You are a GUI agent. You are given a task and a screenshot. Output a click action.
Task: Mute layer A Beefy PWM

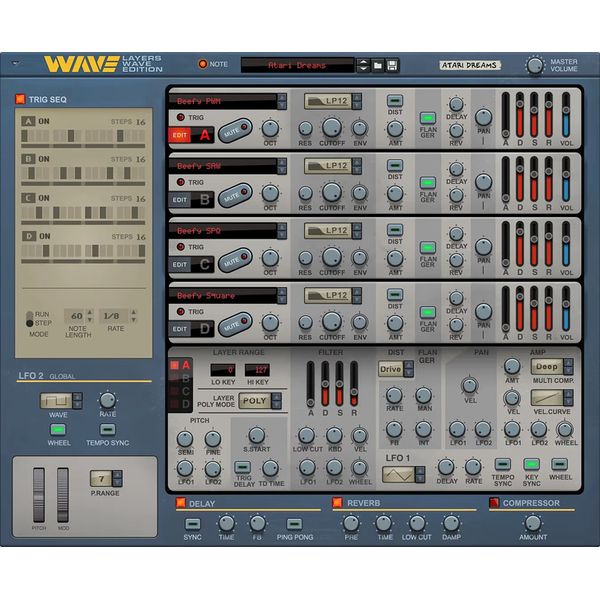[x=235, y=131]
